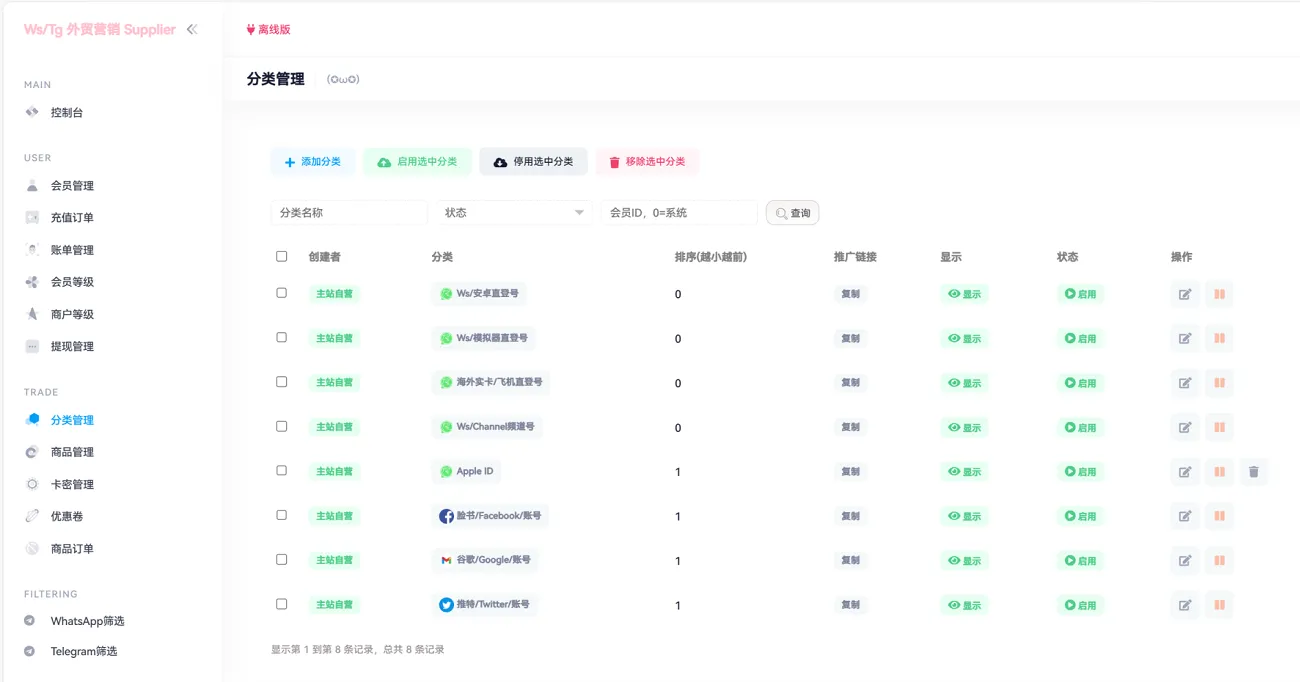1300x682 pixels.
Task: Click the 控制台 dashboard icon
Action: click(34, 112)
